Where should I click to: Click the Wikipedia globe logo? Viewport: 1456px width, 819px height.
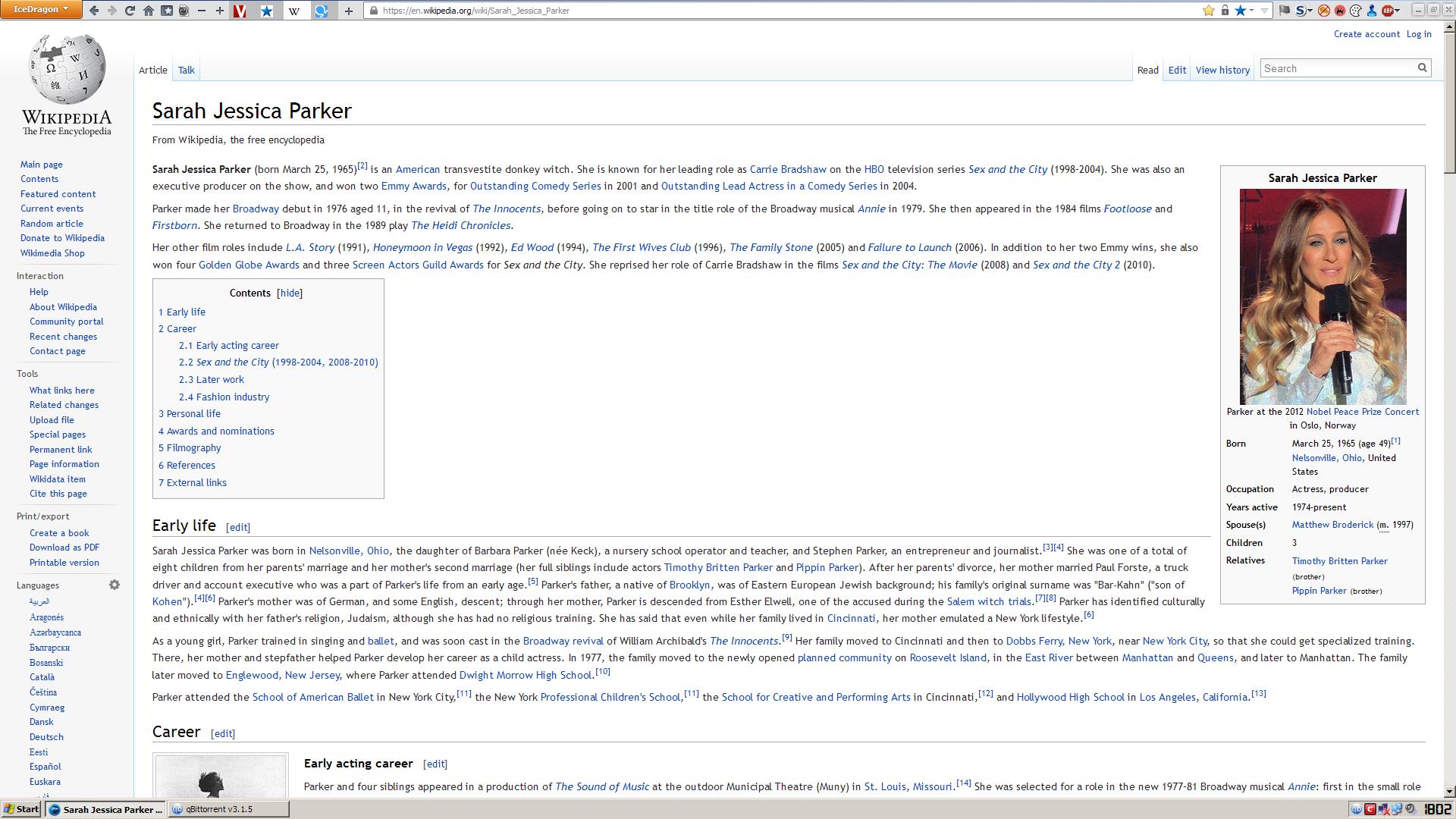coord(67,69)
